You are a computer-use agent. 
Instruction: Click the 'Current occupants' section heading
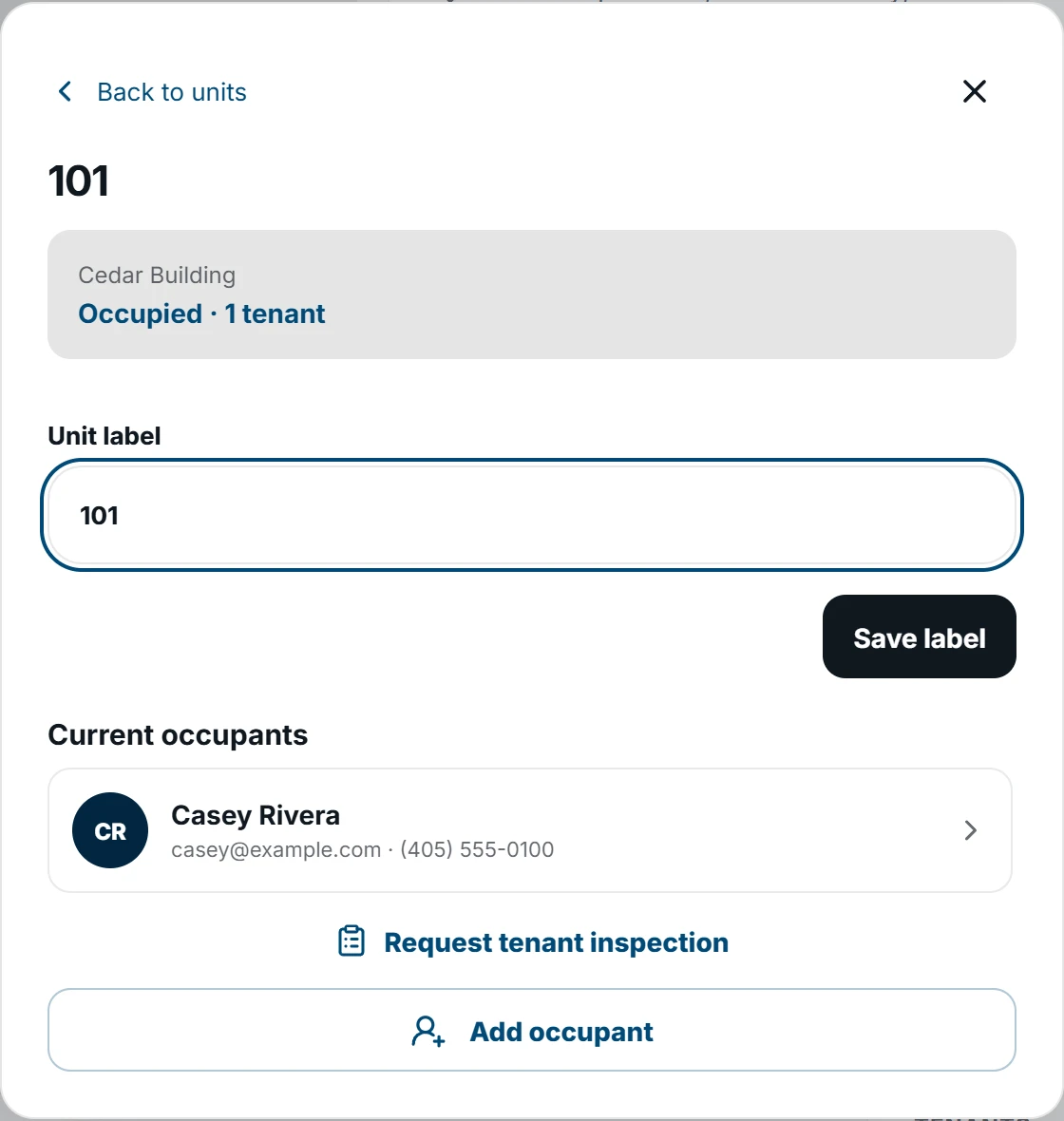coord(178,735)
